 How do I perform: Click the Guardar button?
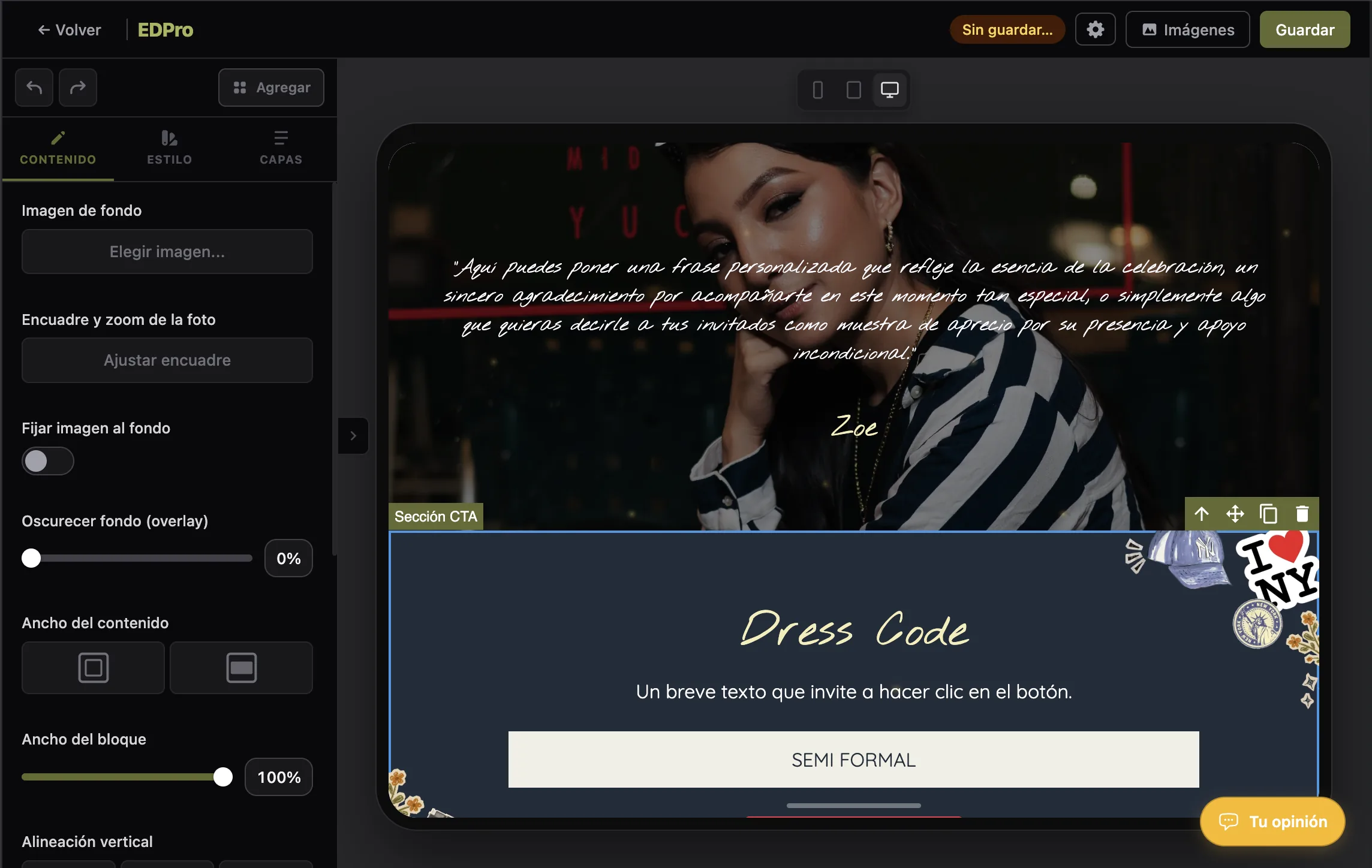(x=1305, y=29)
